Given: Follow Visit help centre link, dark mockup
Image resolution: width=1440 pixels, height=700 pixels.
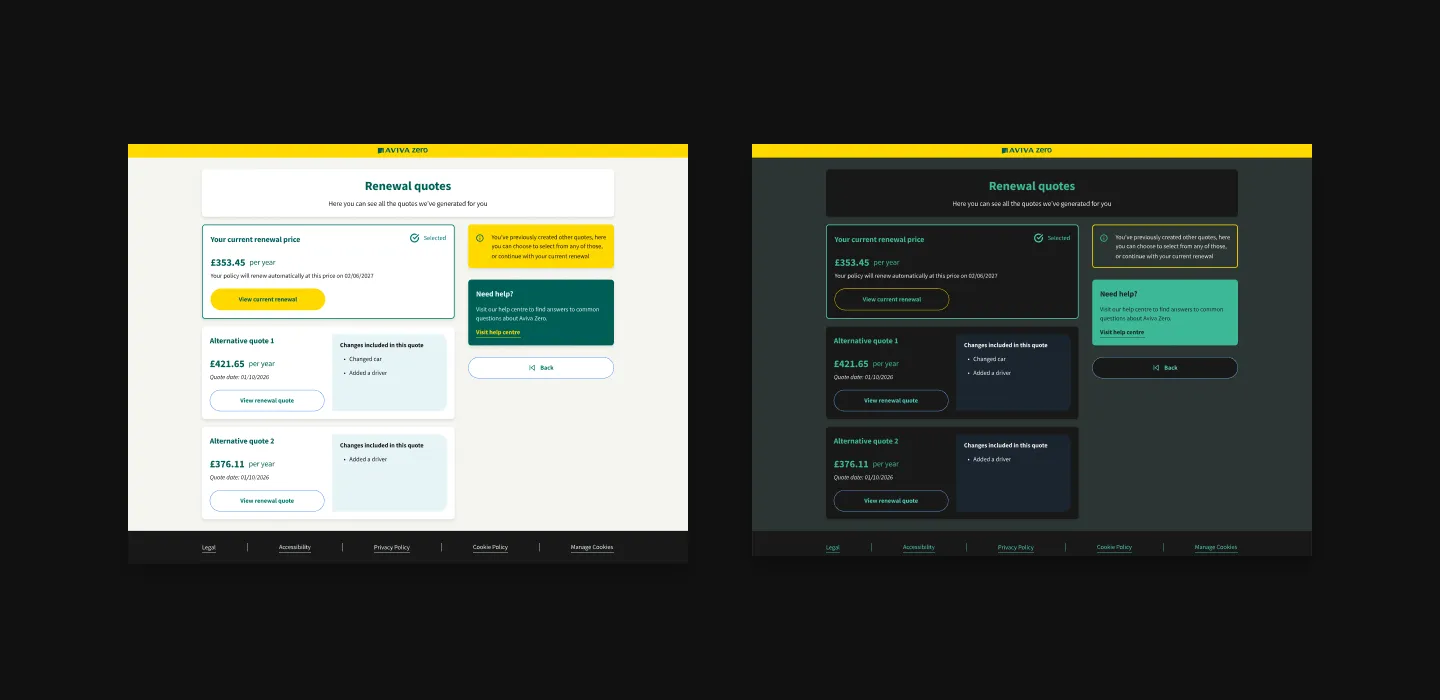Looking at the screenshot, I should point(1122,333).
